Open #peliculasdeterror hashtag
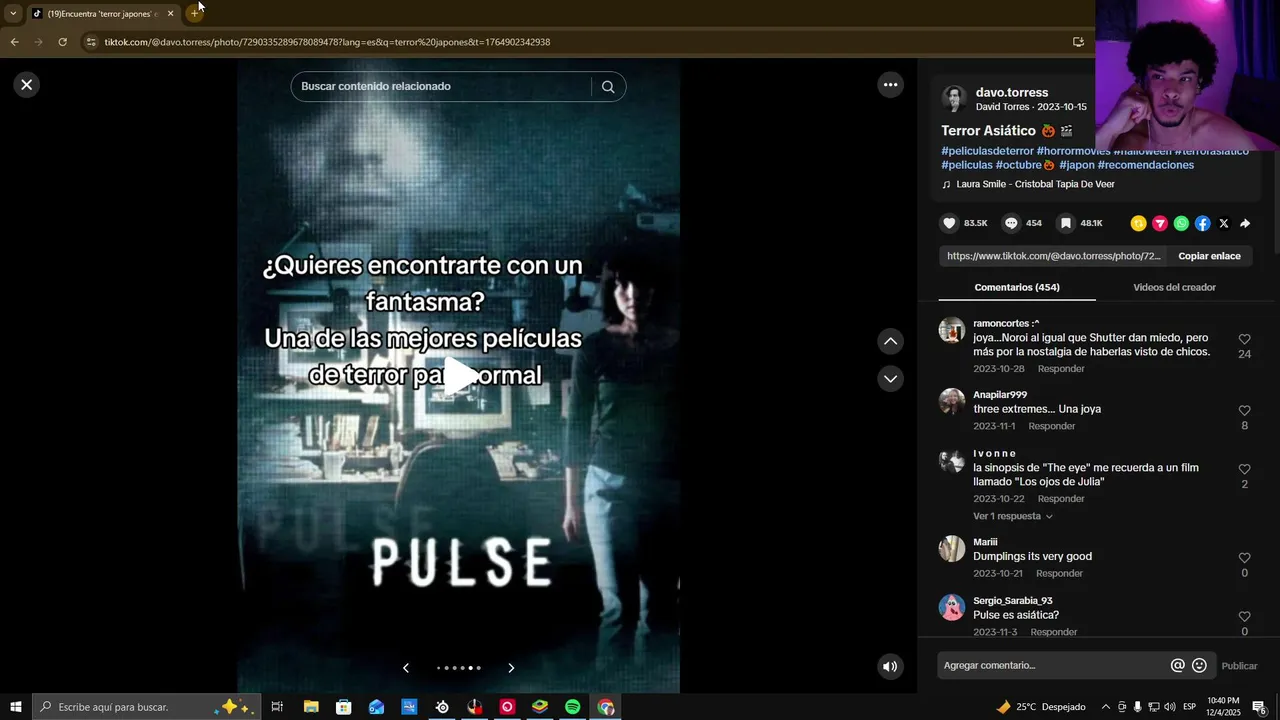 [987, 151]
